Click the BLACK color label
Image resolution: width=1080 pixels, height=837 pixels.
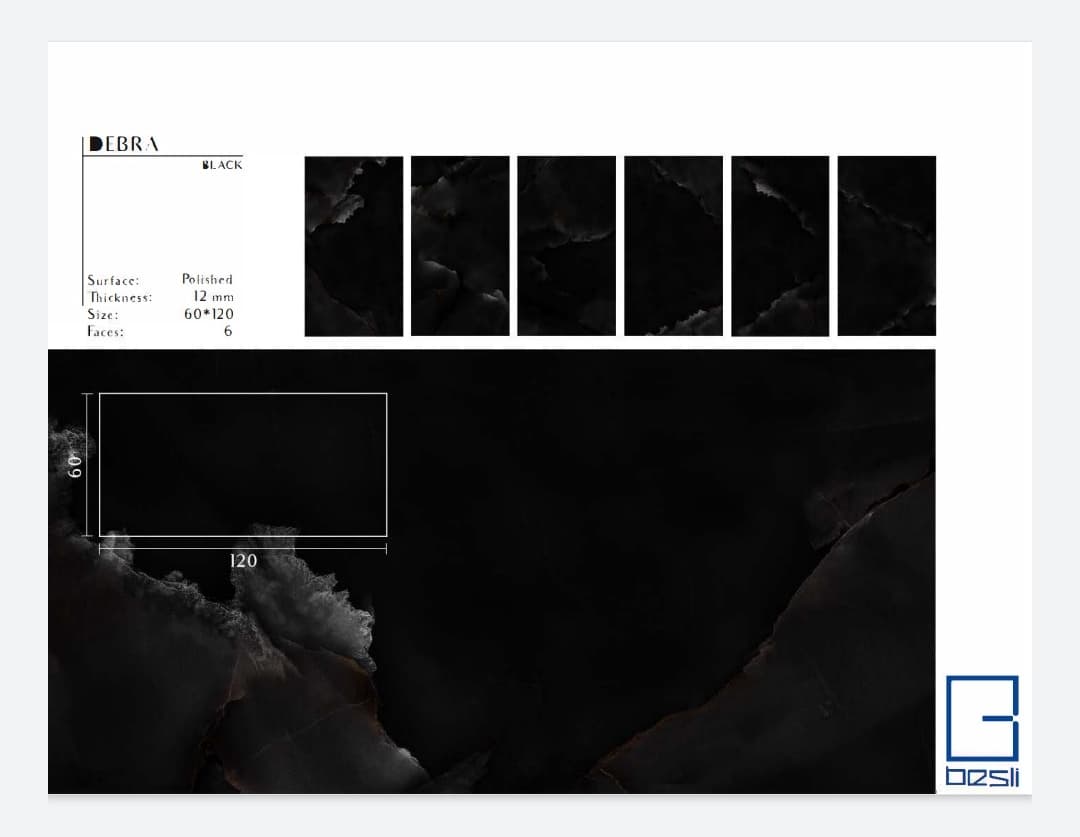(x=222, y=165)
